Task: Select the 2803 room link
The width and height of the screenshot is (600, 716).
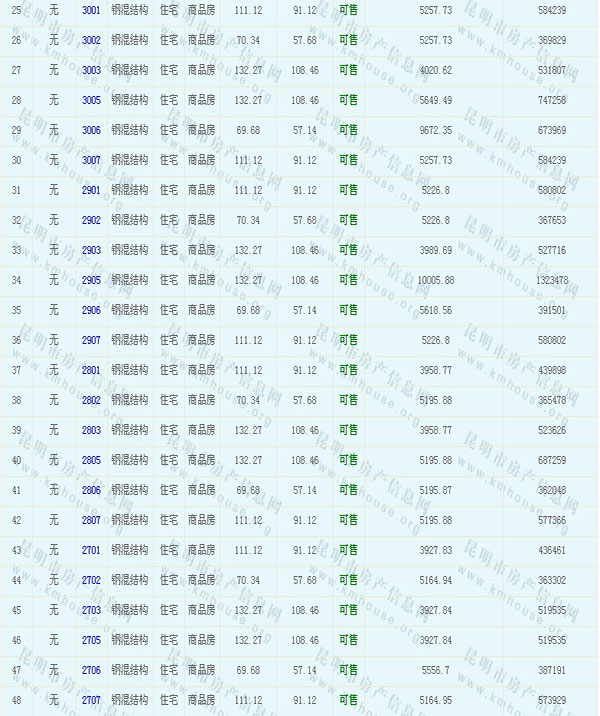Action: pos(91,430)
